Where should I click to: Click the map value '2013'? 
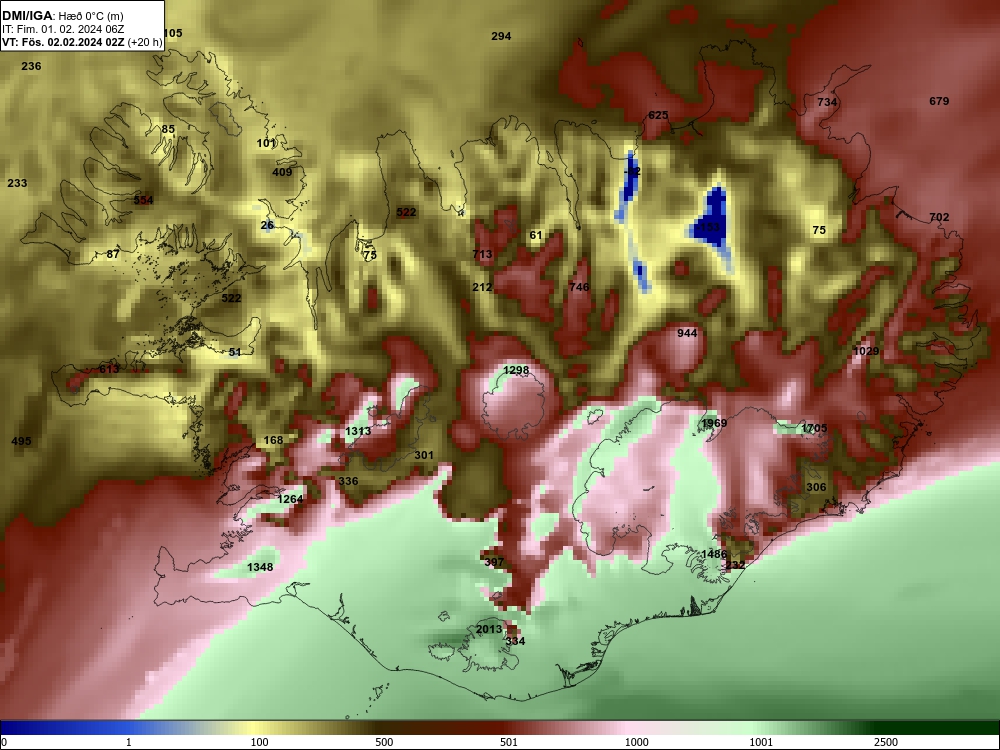tap(489, 629)
